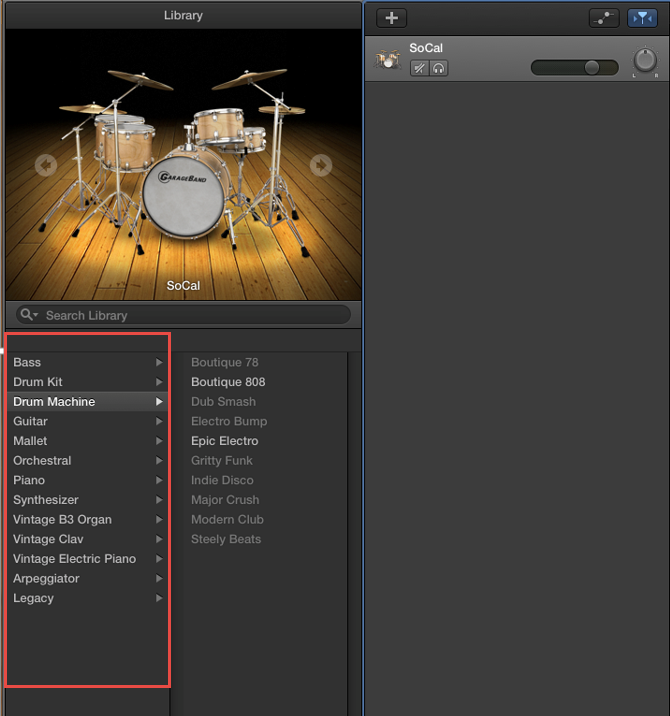The image size is (670, 716).
Task: Click the Library panel title
Action: (183, 16)
